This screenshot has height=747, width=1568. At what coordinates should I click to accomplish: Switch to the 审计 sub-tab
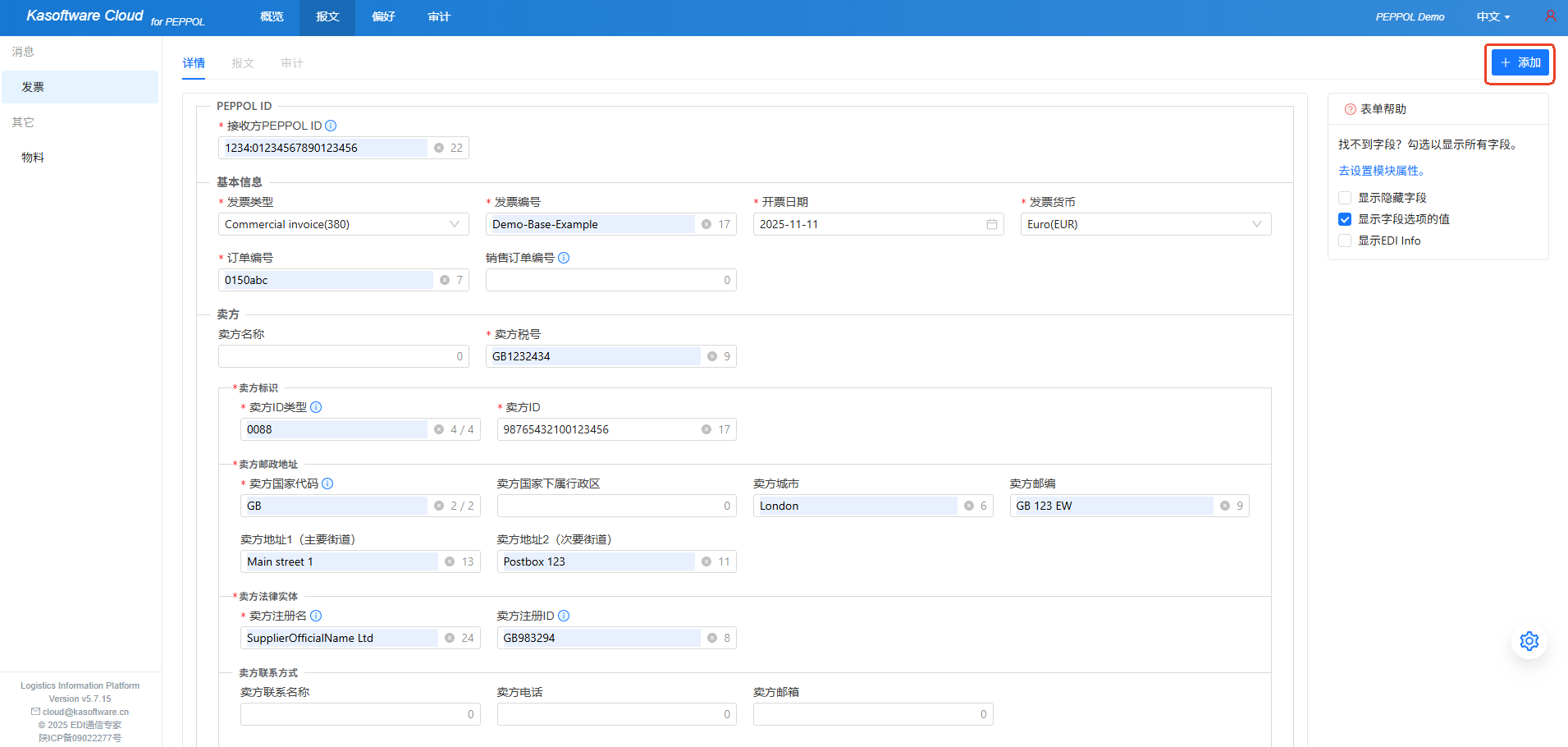291,63
